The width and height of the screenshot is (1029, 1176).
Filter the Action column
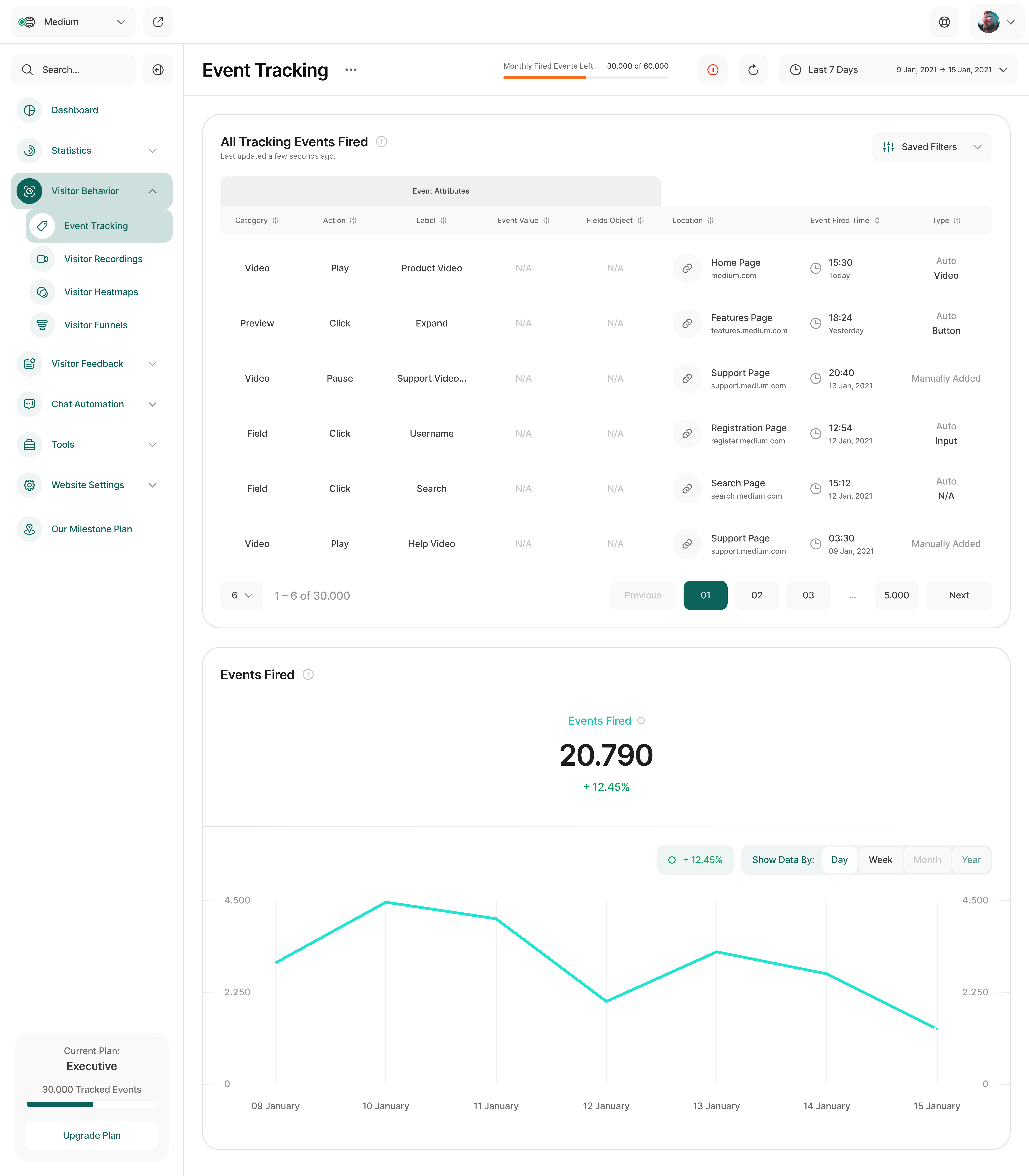coord(353,221)
